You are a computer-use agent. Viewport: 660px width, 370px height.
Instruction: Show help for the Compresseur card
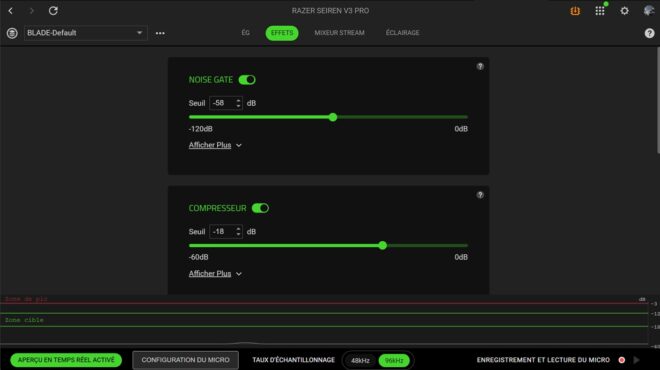pyautogui.click(x=480, y=195)
